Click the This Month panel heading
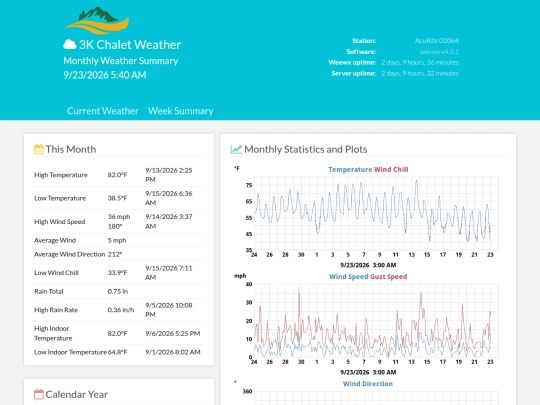Image resolution: width=540 pixels, height=405 pixels. click(x=71, y=149)
